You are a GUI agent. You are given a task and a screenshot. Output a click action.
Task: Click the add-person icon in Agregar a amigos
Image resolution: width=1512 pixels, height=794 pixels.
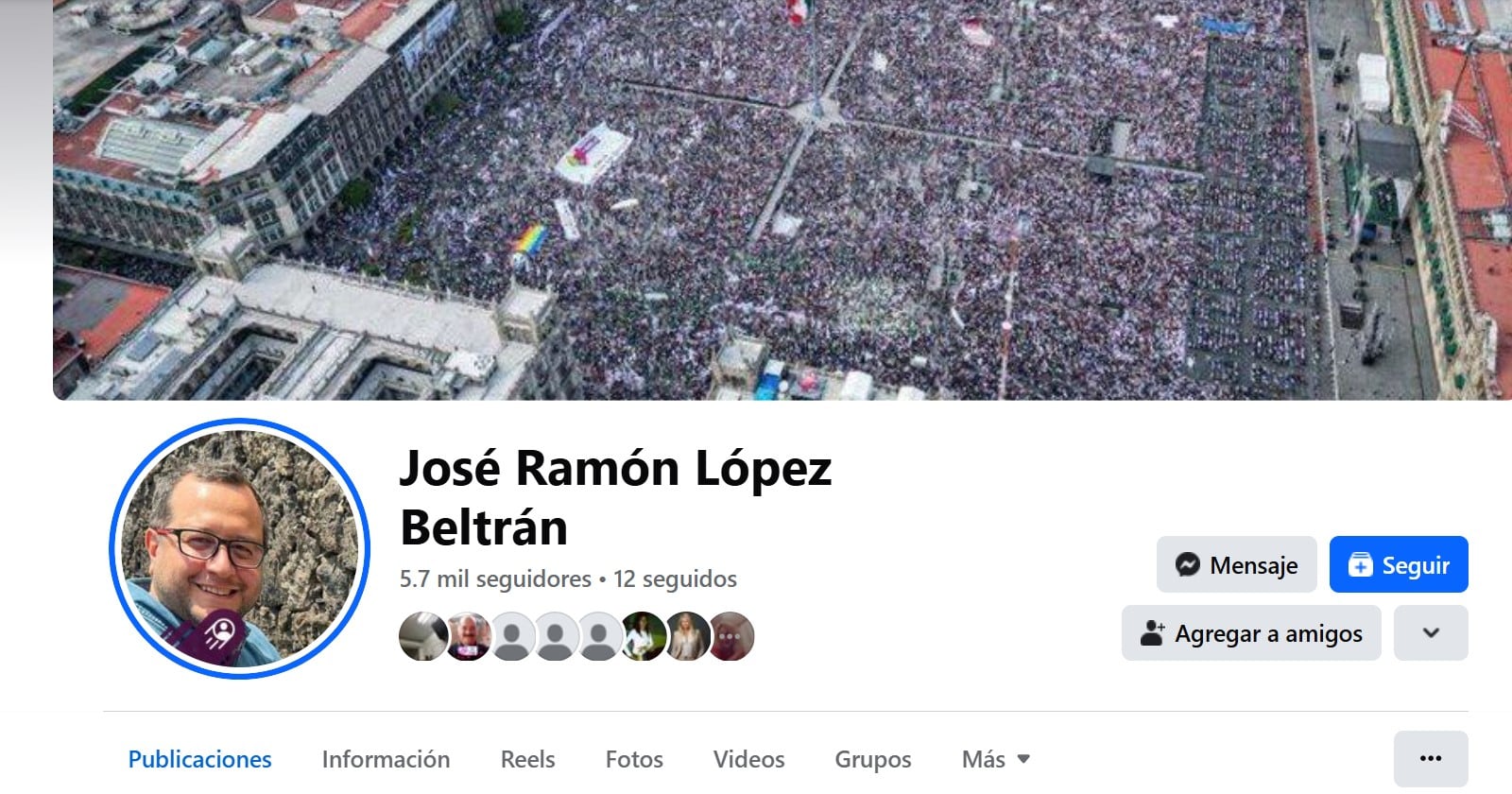tap(1152, 633)
